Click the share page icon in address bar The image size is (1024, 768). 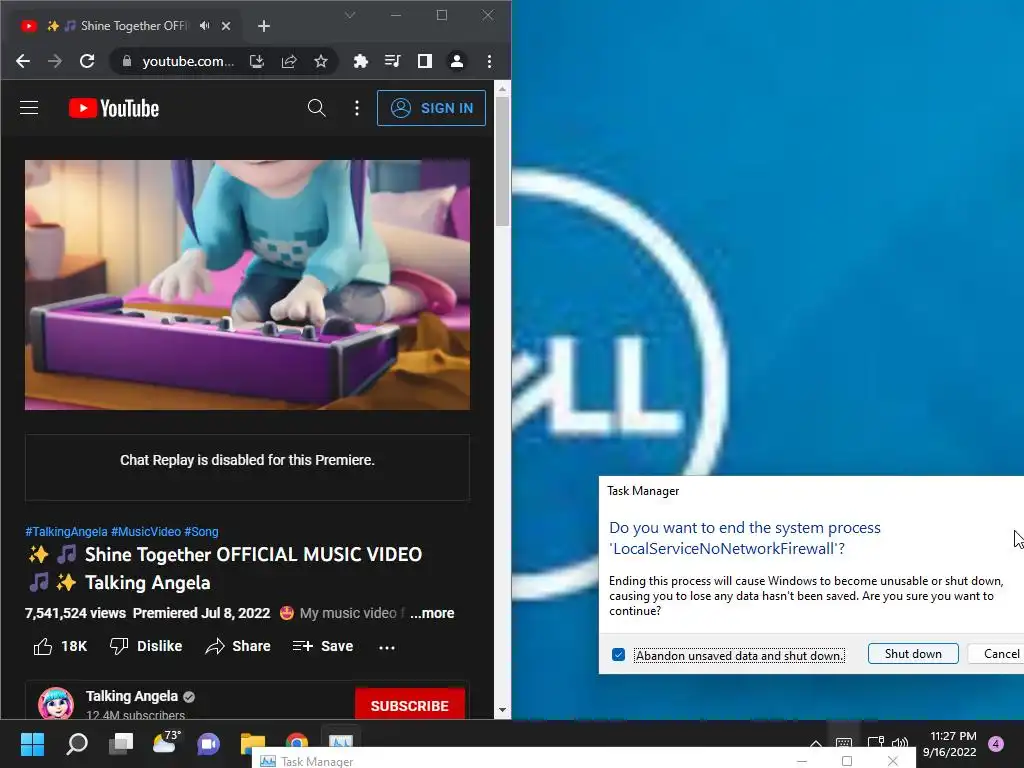(x=289, y=61)
